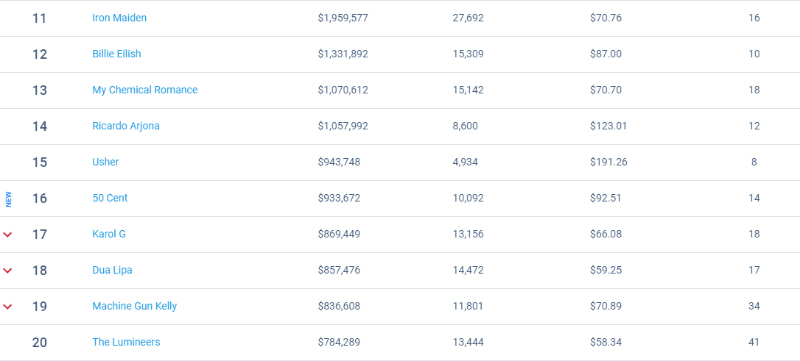This screenshot has width=800, height=361.
Task: Open the Iron Maiden artist link
Action: pyautogui.click(x=119, y=18)
